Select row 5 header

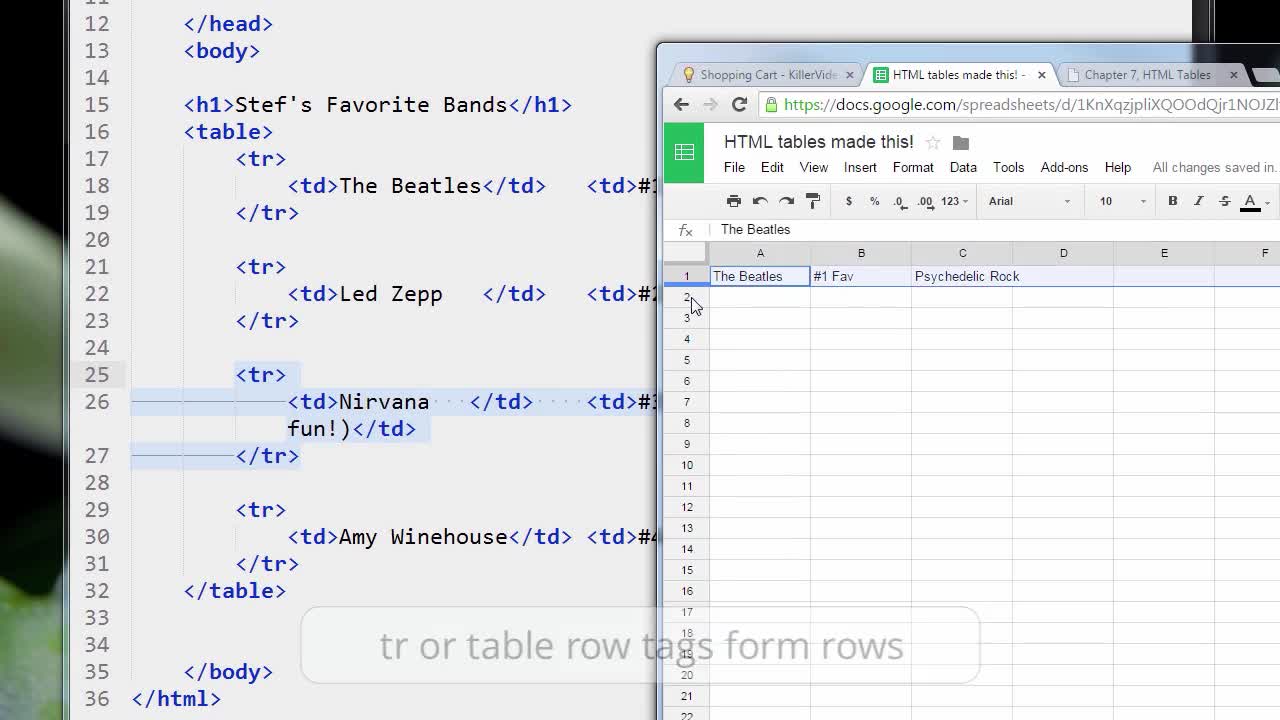point(687,360)
